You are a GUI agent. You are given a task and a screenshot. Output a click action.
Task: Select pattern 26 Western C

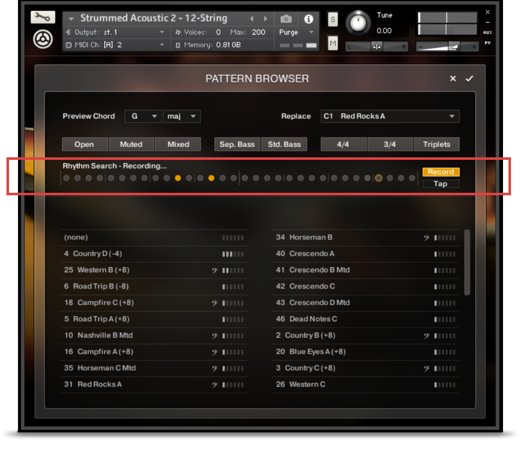366,384
